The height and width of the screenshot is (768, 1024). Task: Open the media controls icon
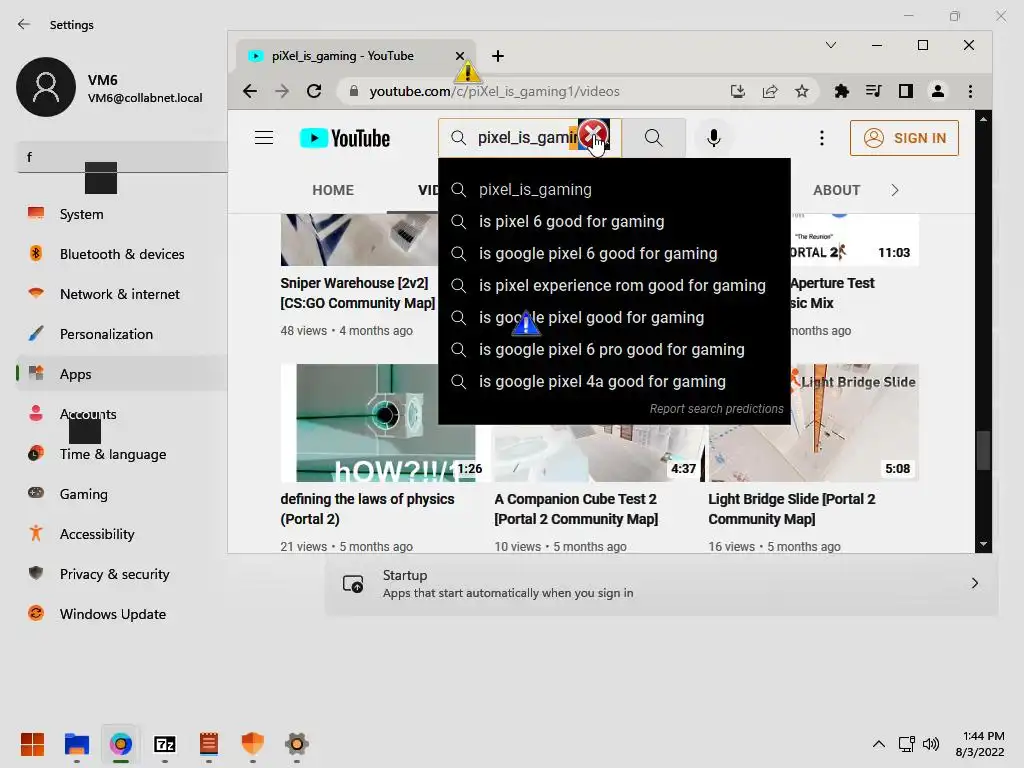point(874,91)
